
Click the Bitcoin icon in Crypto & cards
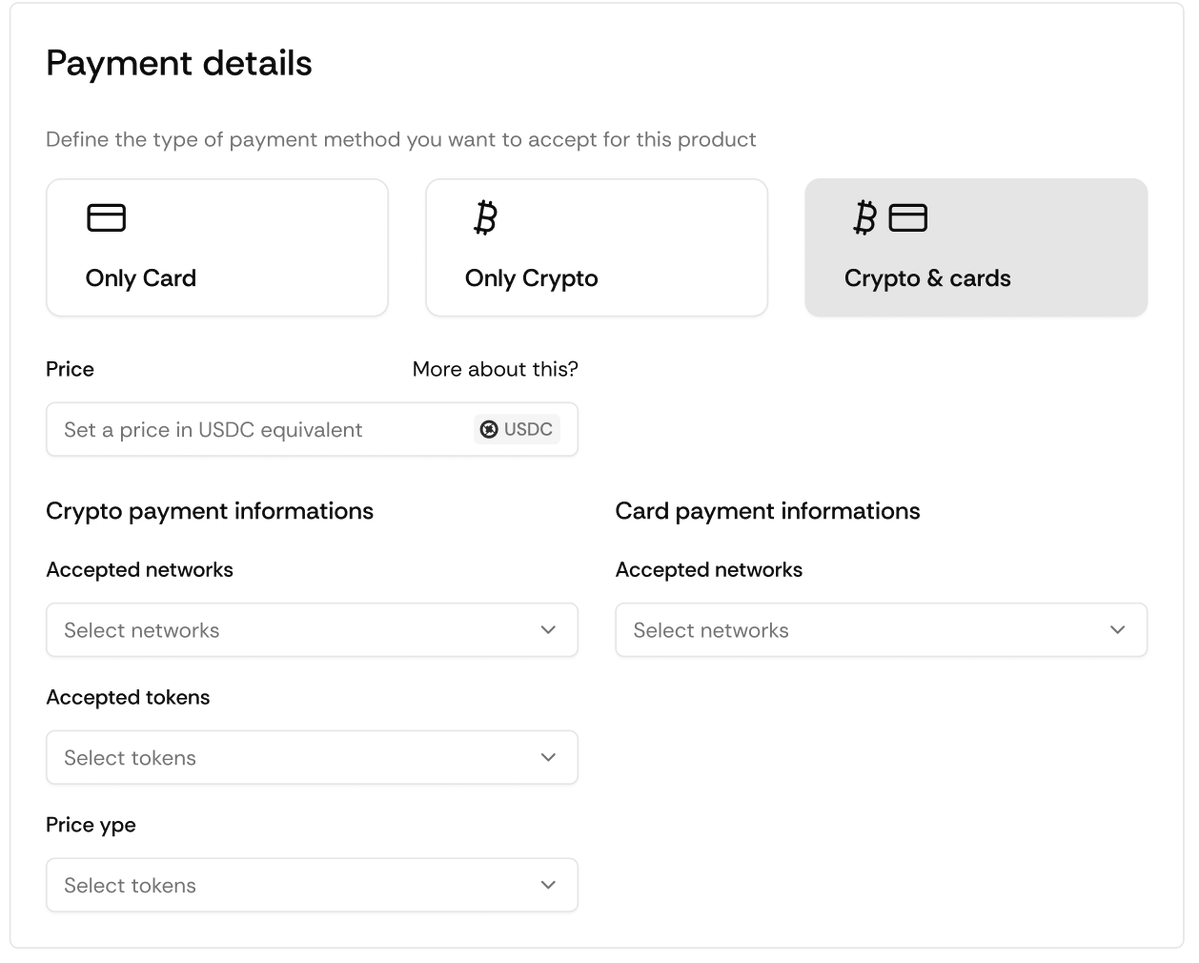click(x=865, y=218)
